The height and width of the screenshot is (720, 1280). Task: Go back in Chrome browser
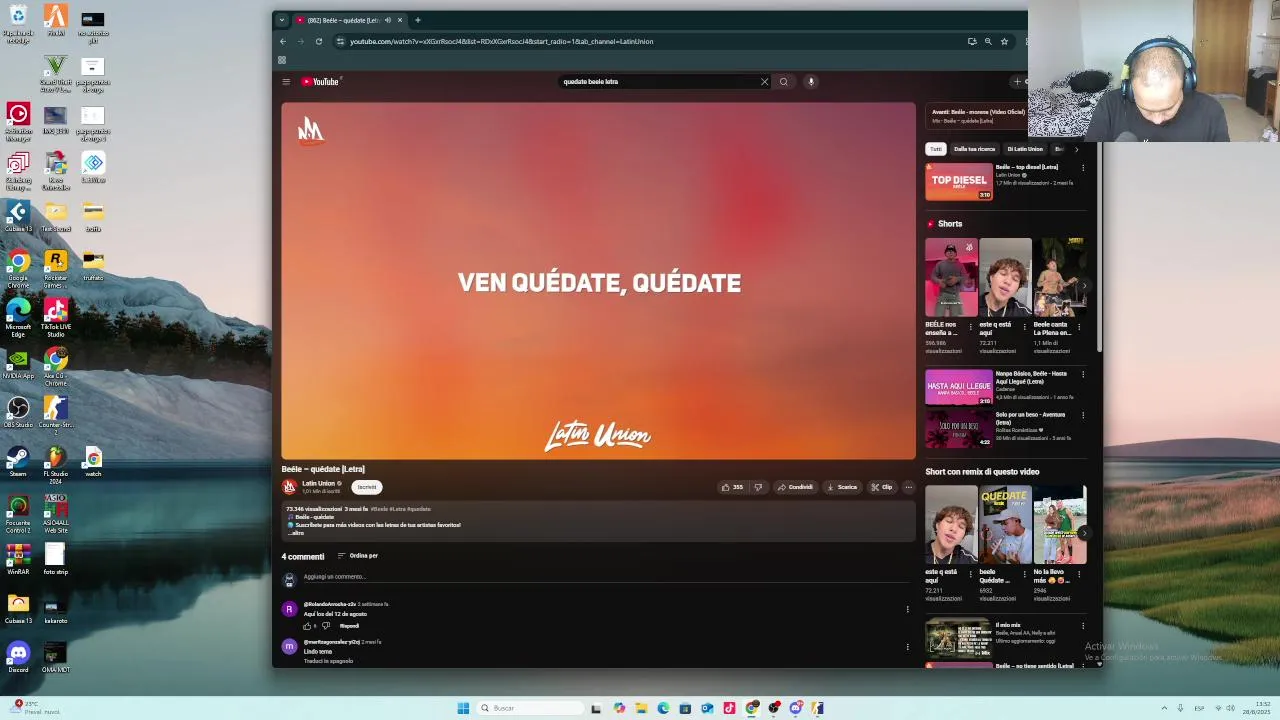click(x=283, y=41)
